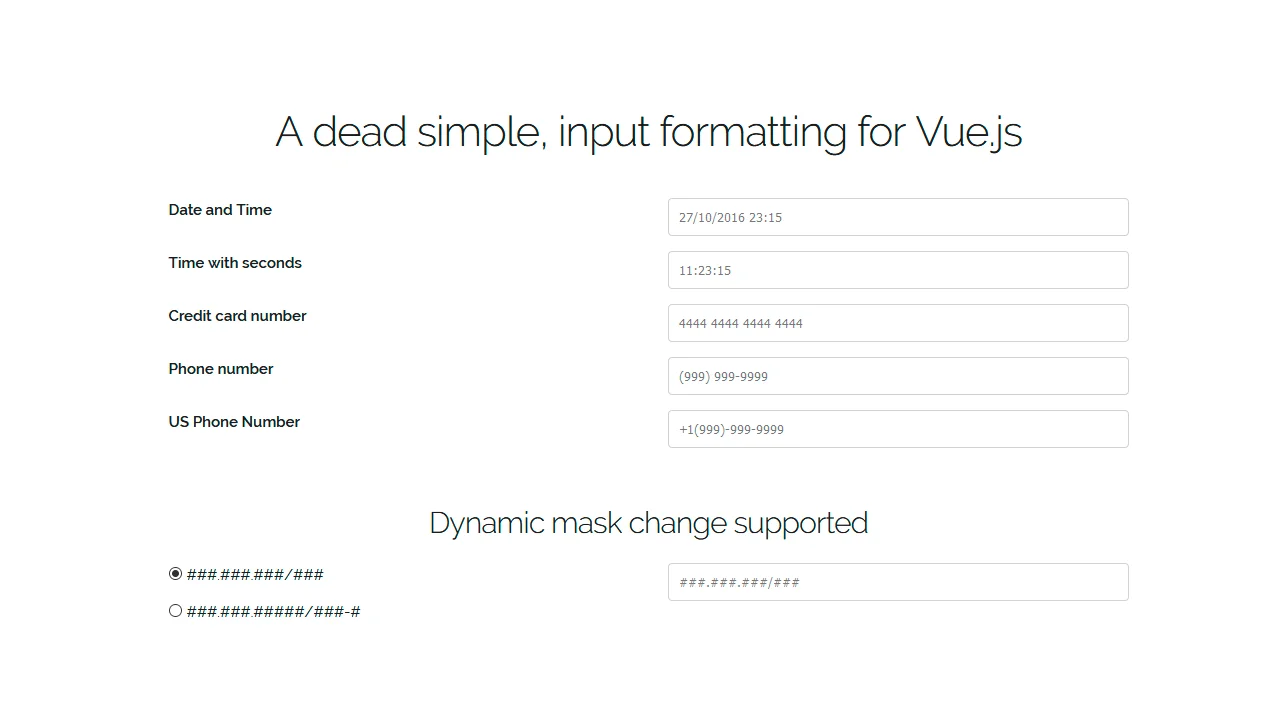
Task: Click the (999) 999-9999 placeholder field
Action: click(x=897, y=376)
